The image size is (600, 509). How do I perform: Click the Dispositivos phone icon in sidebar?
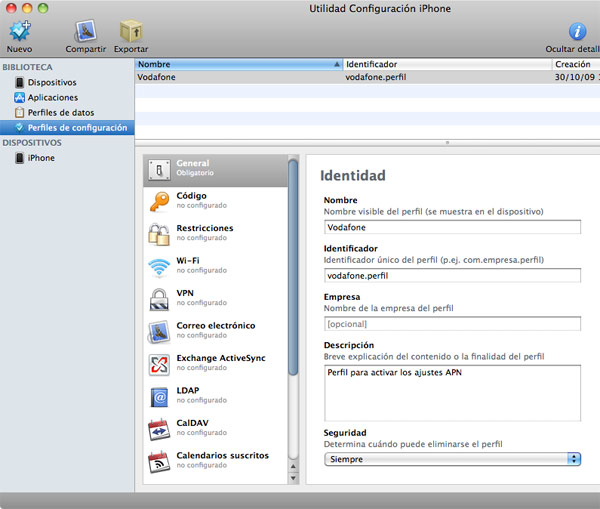click(20, 82)
